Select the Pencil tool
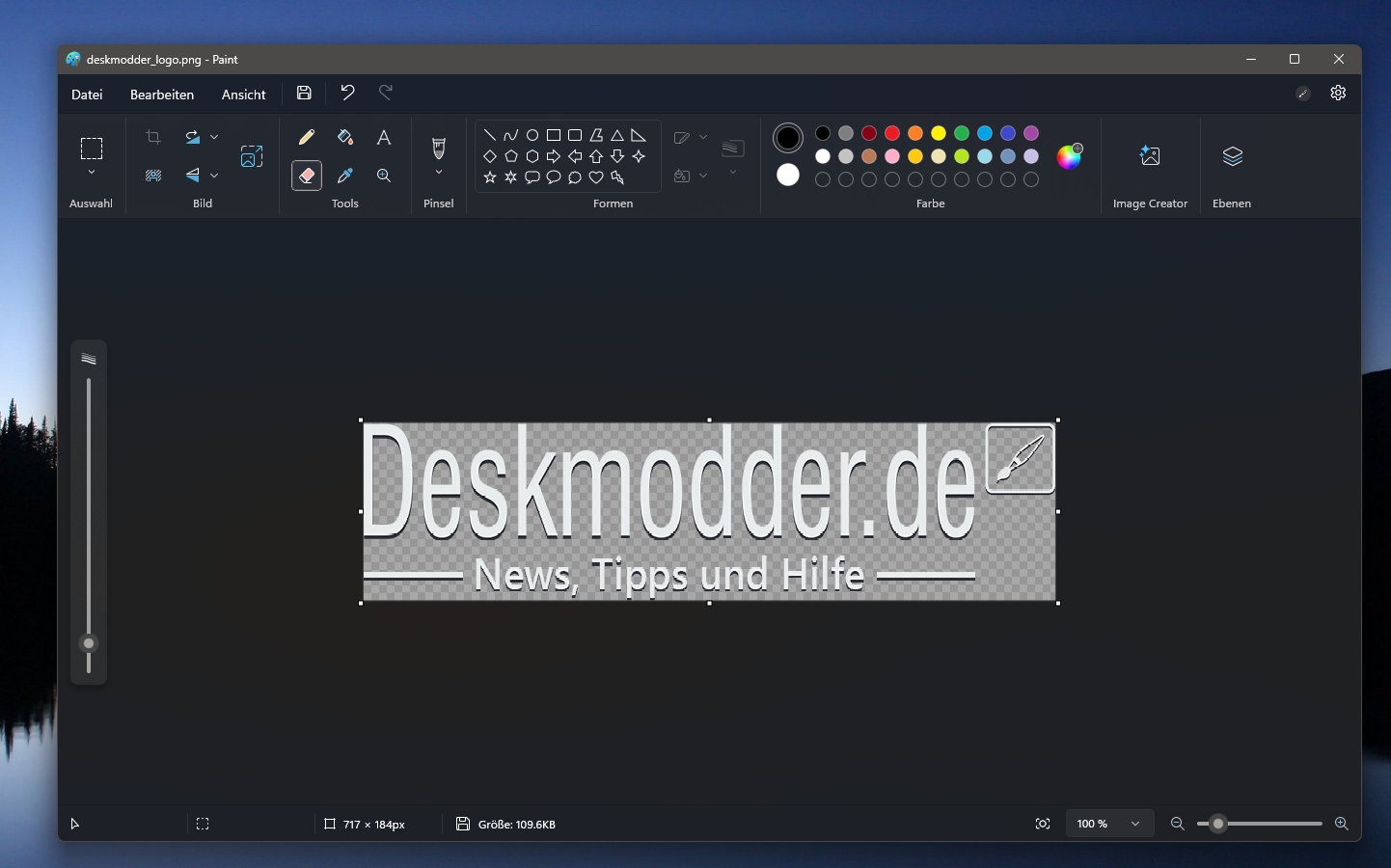 [307, 137]
